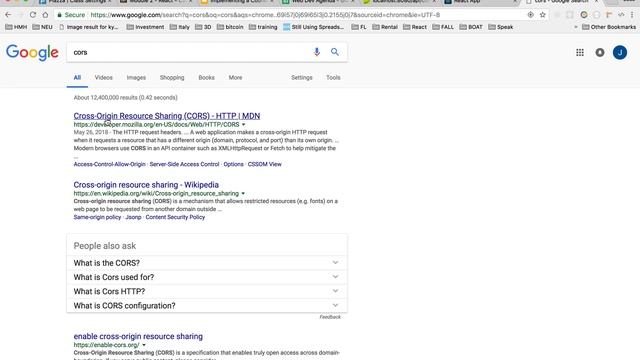
Task: Expand the 'What is the CORS?' question
Action: click(207, 263)
